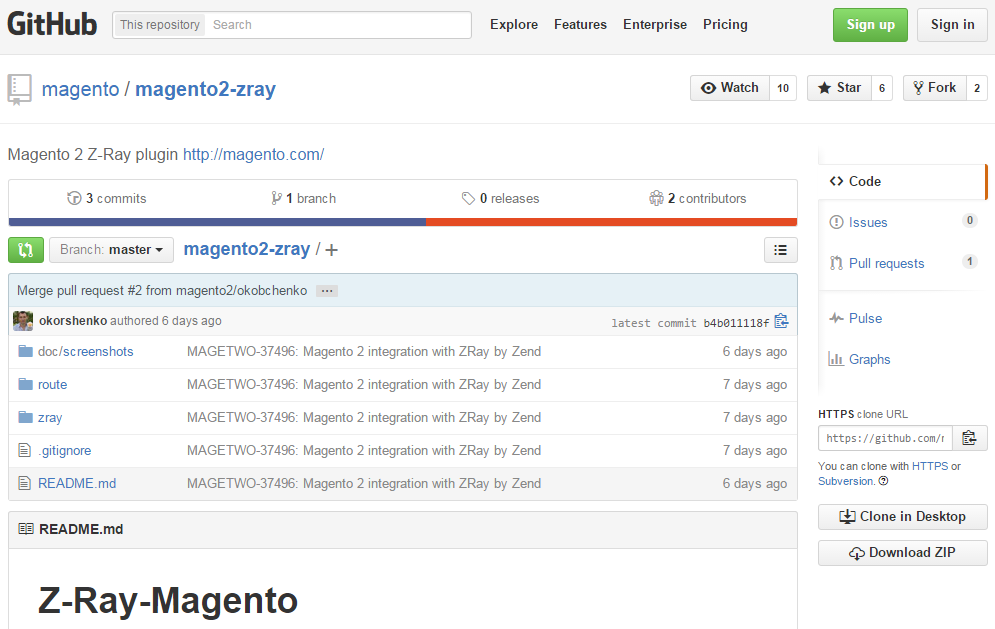Open the magento2-zray repository title link
Screen dimensions: 995x629
(x=206, y=89)
